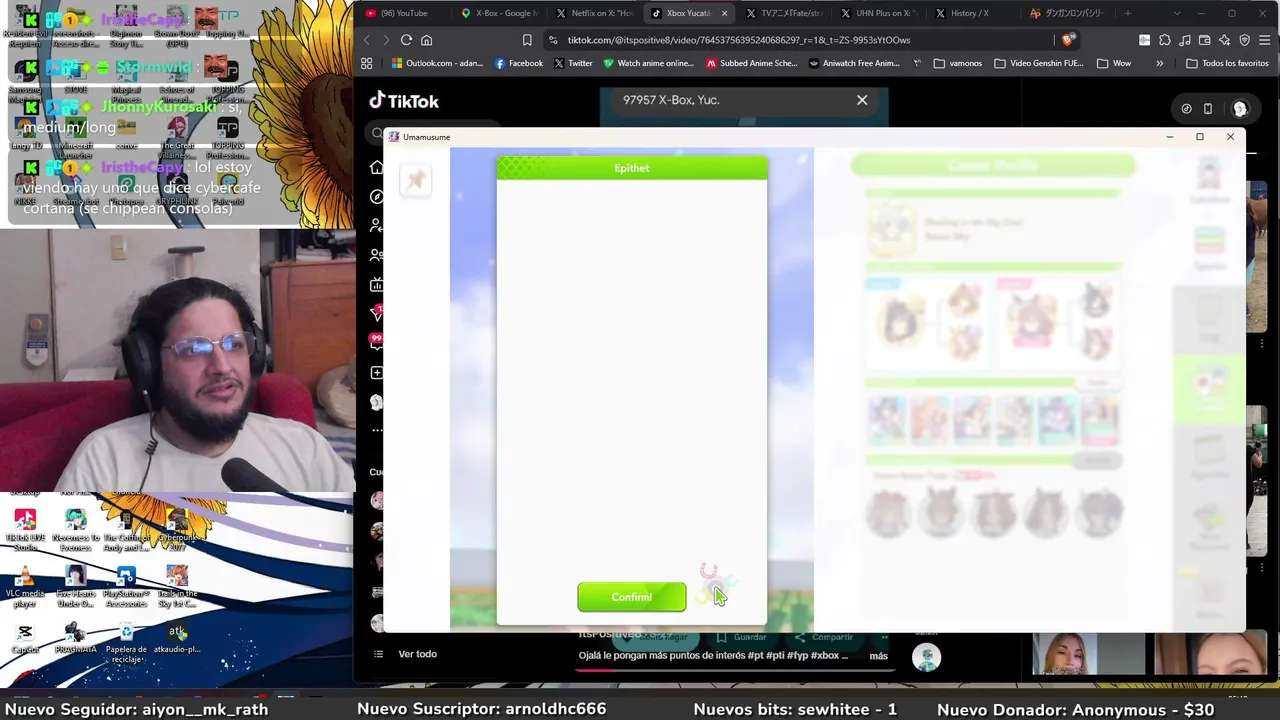Close the 97957 X-Box, Yuc. search chip
Image resolution: width=1280 pixels, height=720 pixels.
[862, 100]
